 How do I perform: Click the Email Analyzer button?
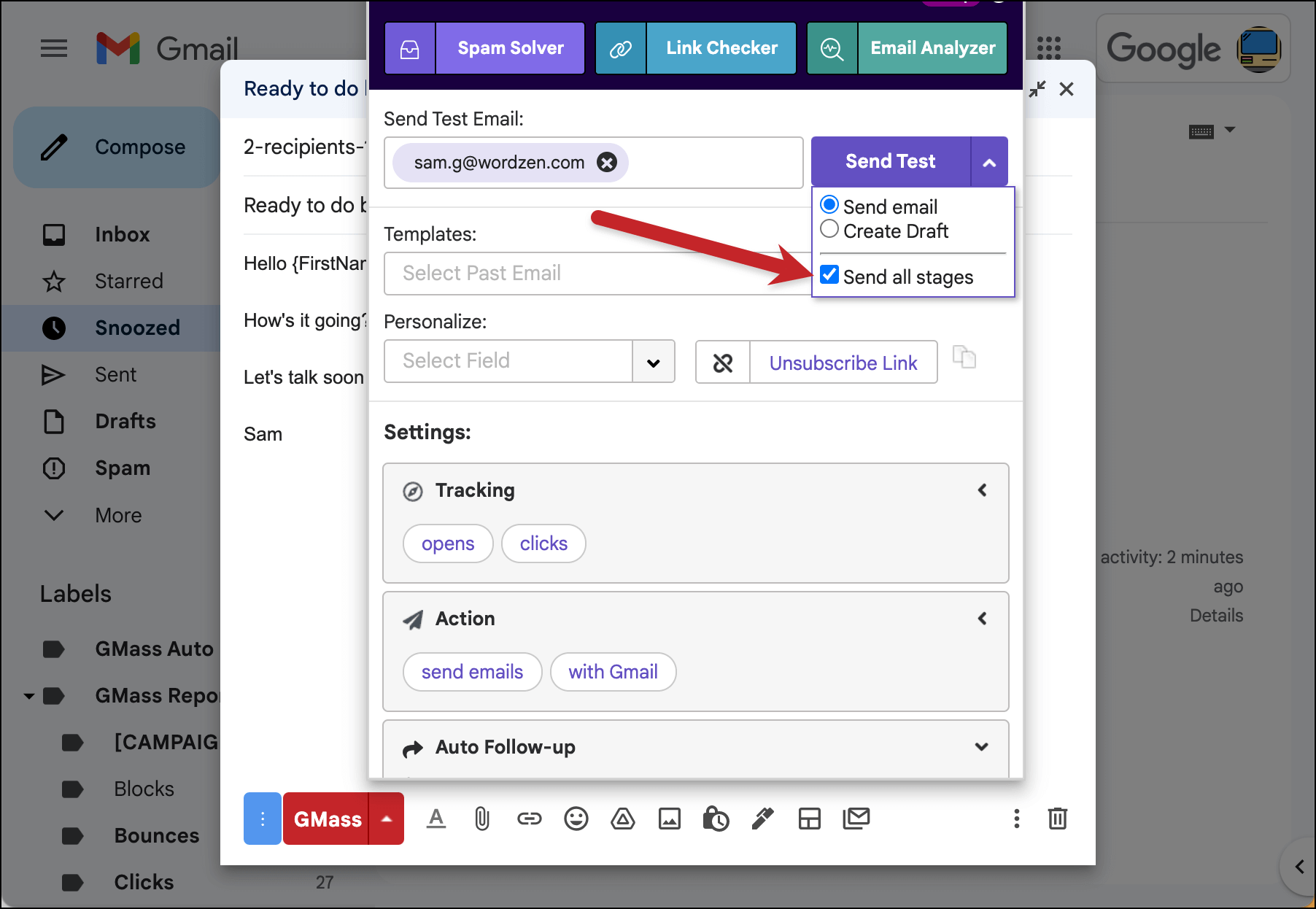[933, 48]
